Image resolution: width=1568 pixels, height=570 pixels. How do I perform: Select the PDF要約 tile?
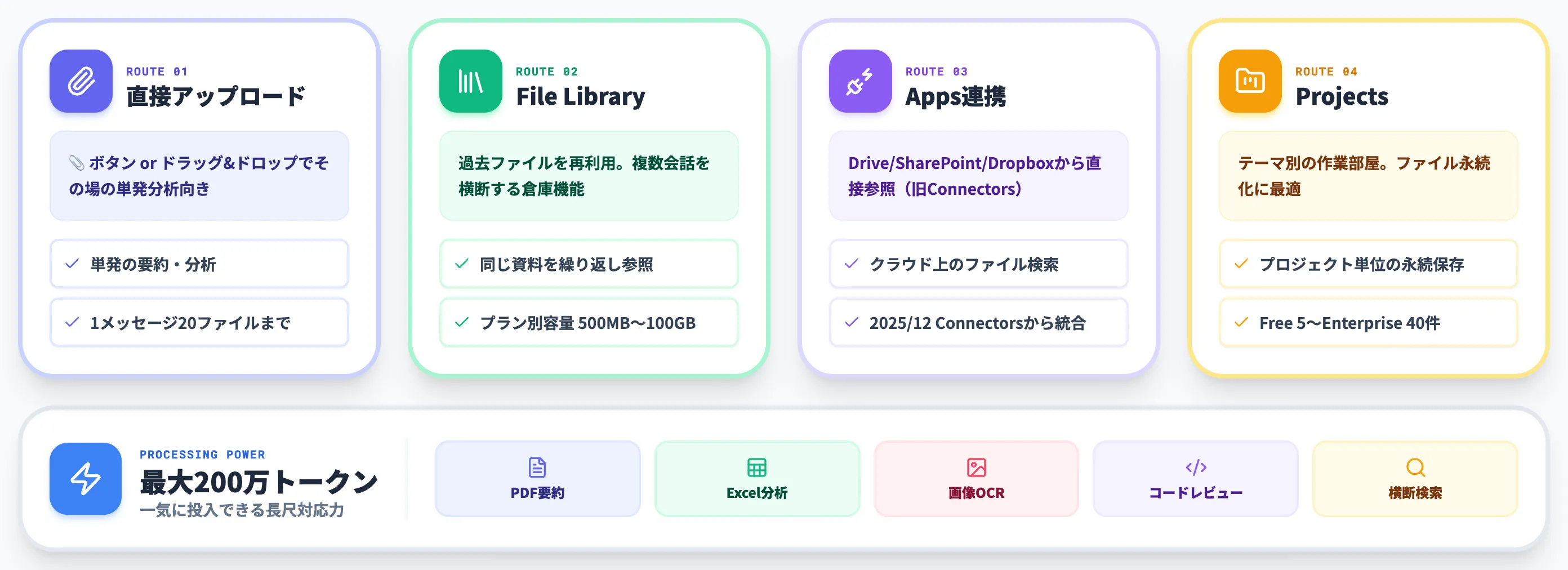click(537, 479)
